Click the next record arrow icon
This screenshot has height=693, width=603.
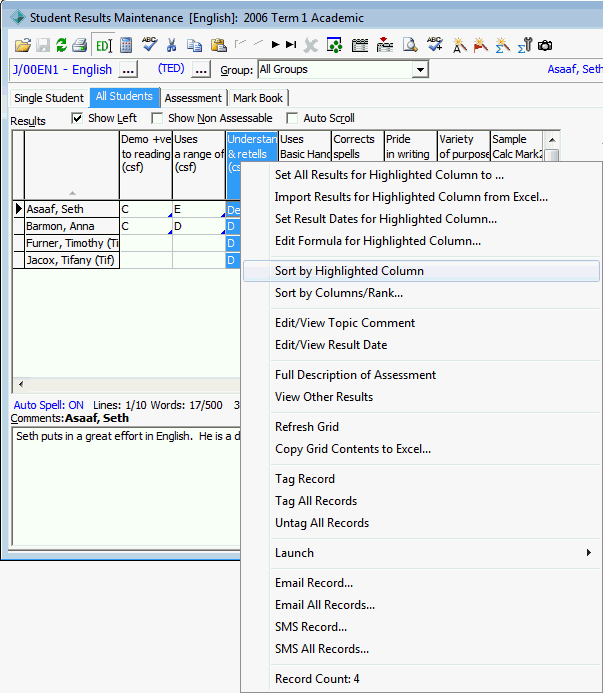[275, 45]
